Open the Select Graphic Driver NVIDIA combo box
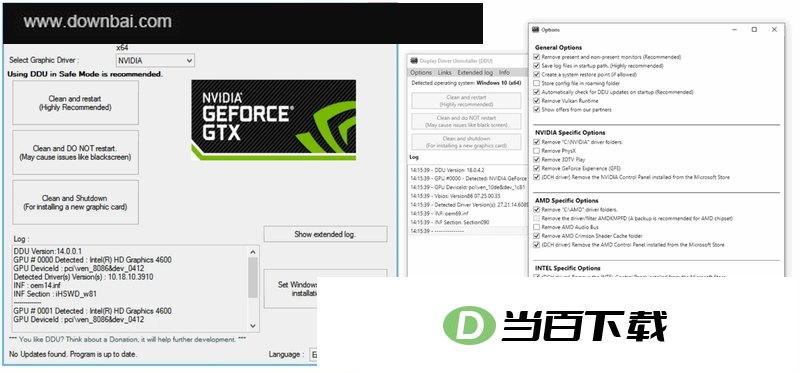Image resolution: width=800 pixels, height=373 pixels. pos(155,61)
